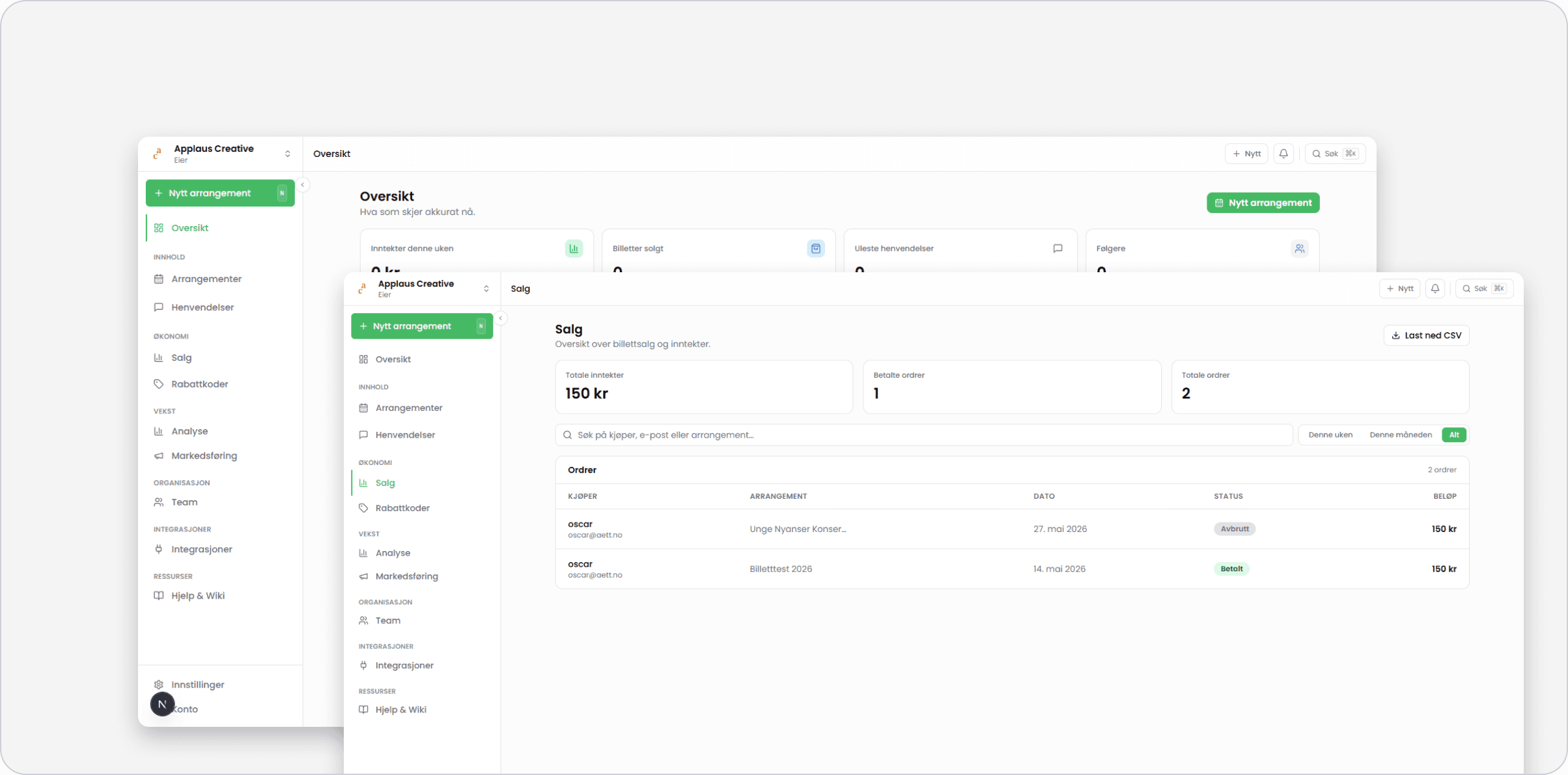The image size is (1568, 775).
Task: Click the people icon on the Følgere card
Action: [x=1299, y=249]
